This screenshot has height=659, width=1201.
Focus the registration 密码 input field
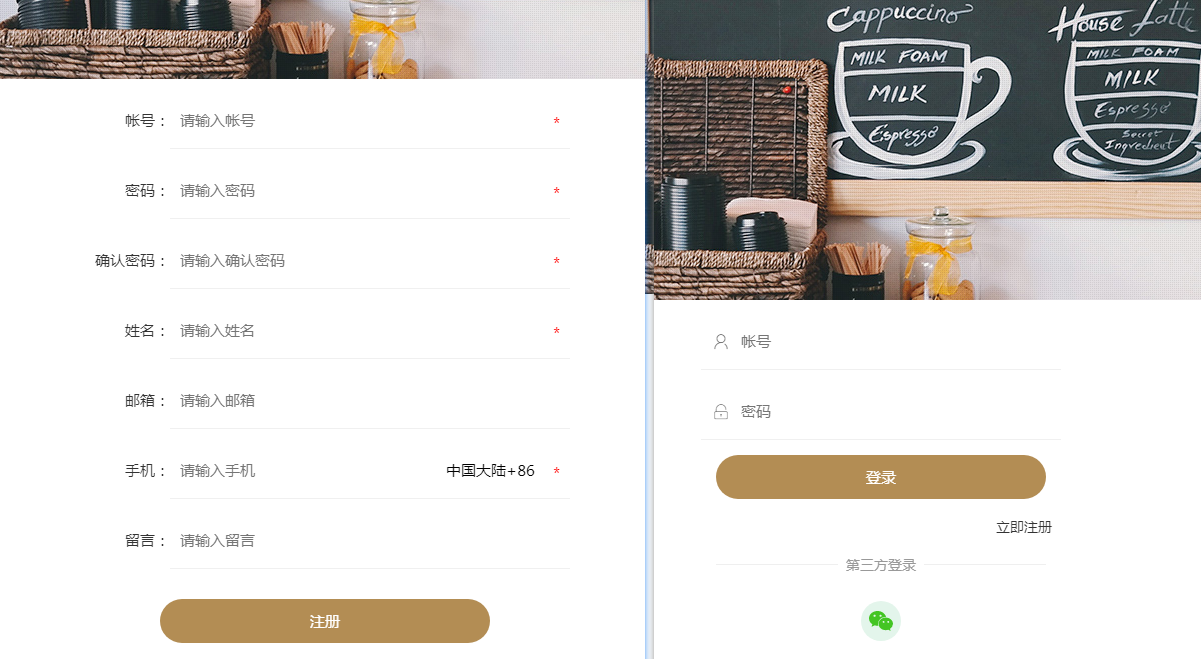pyautogui.click(x=360, y=191)
